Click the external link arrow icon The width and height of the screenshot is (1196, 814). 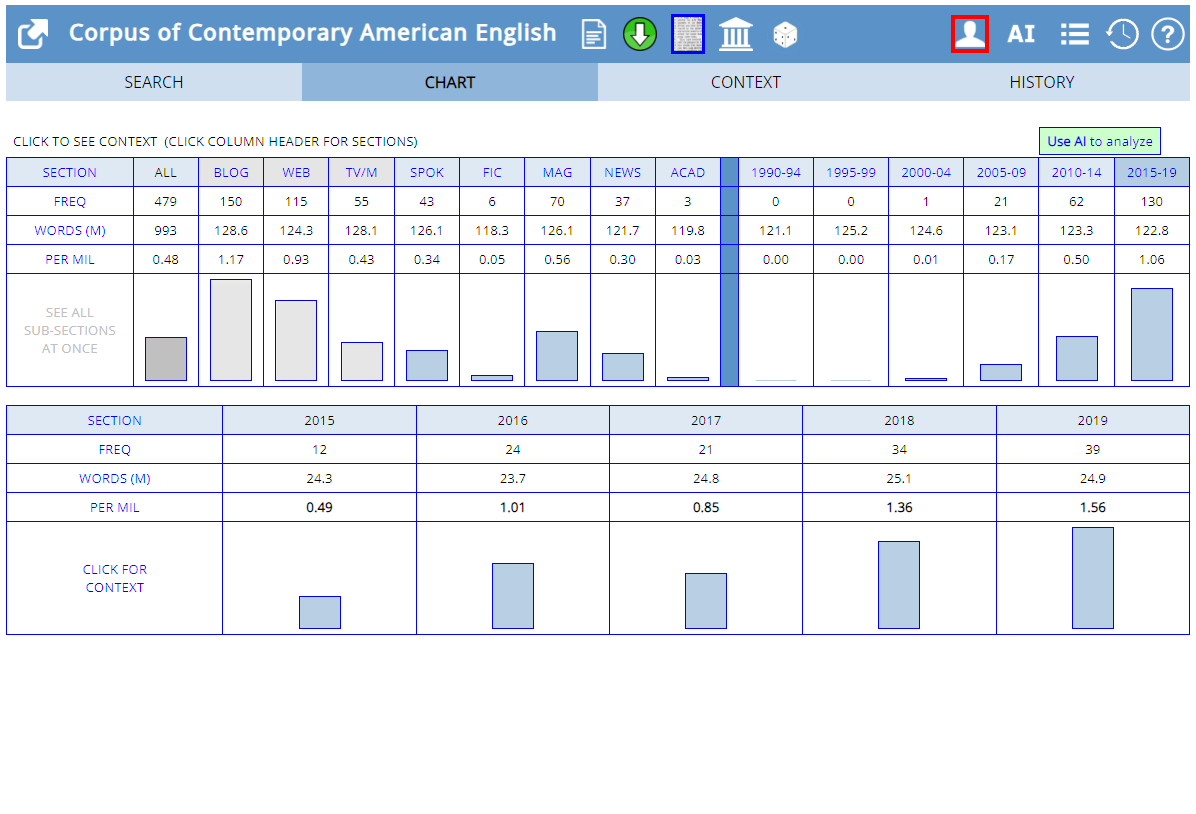[33, 35]
